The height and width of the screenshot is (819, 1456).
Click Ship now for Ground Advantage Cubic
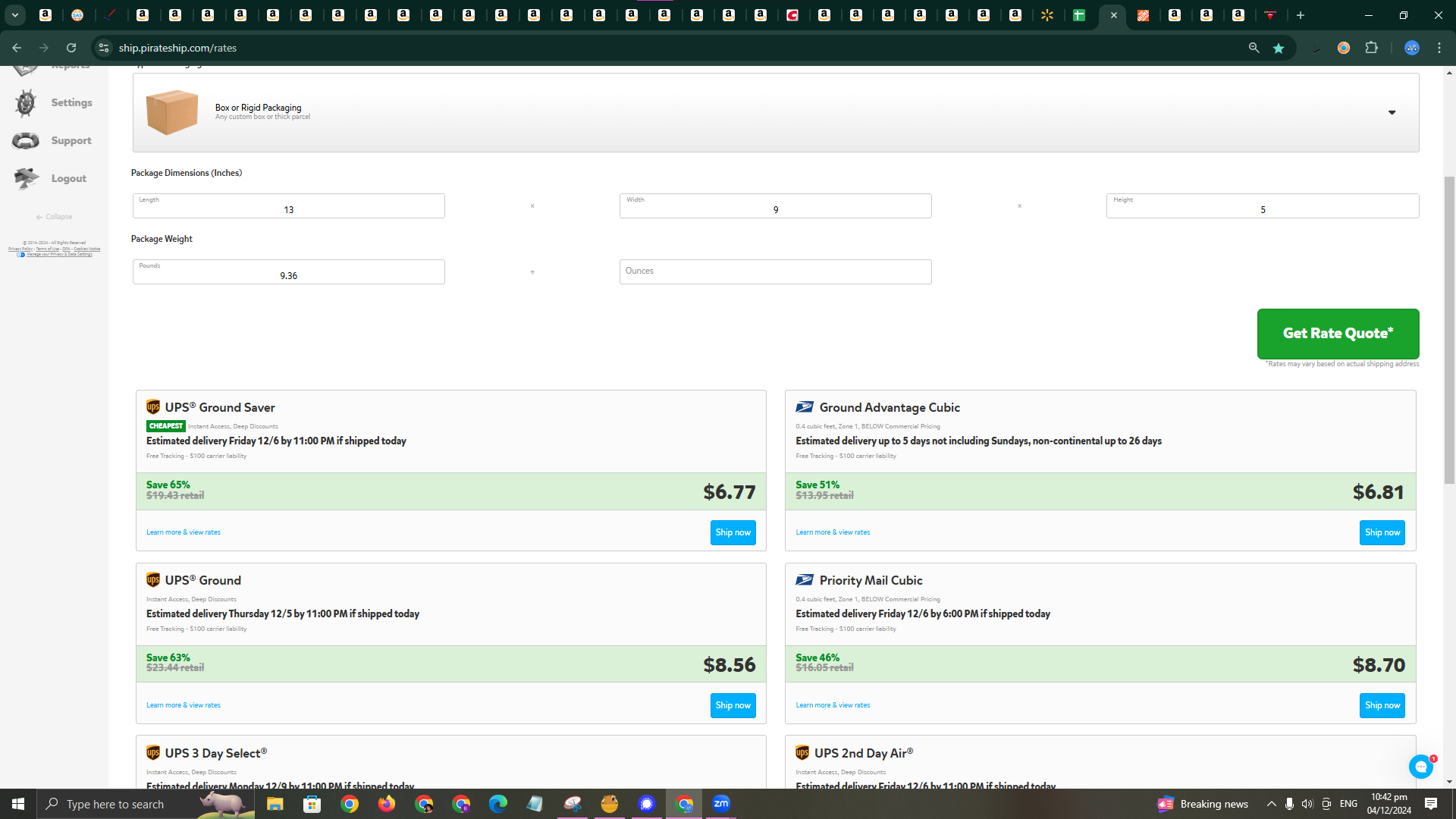coord(1382,532)
